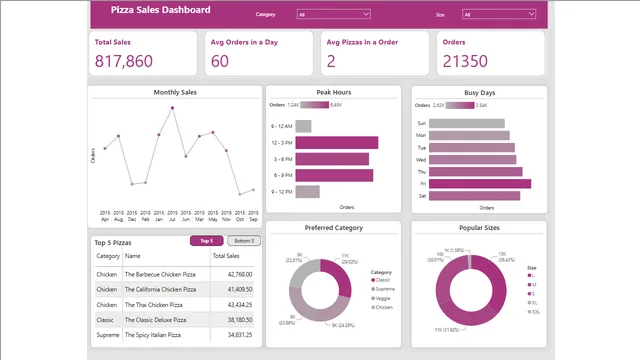Click the Avg Pizzas in a Order value 2
Screen dimensions: 640x360
click(x=331, y=61)
